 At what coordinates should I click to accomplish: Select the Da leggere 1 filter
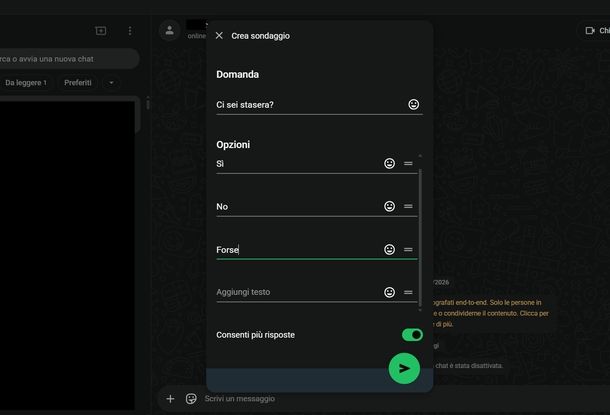point(26,82)
